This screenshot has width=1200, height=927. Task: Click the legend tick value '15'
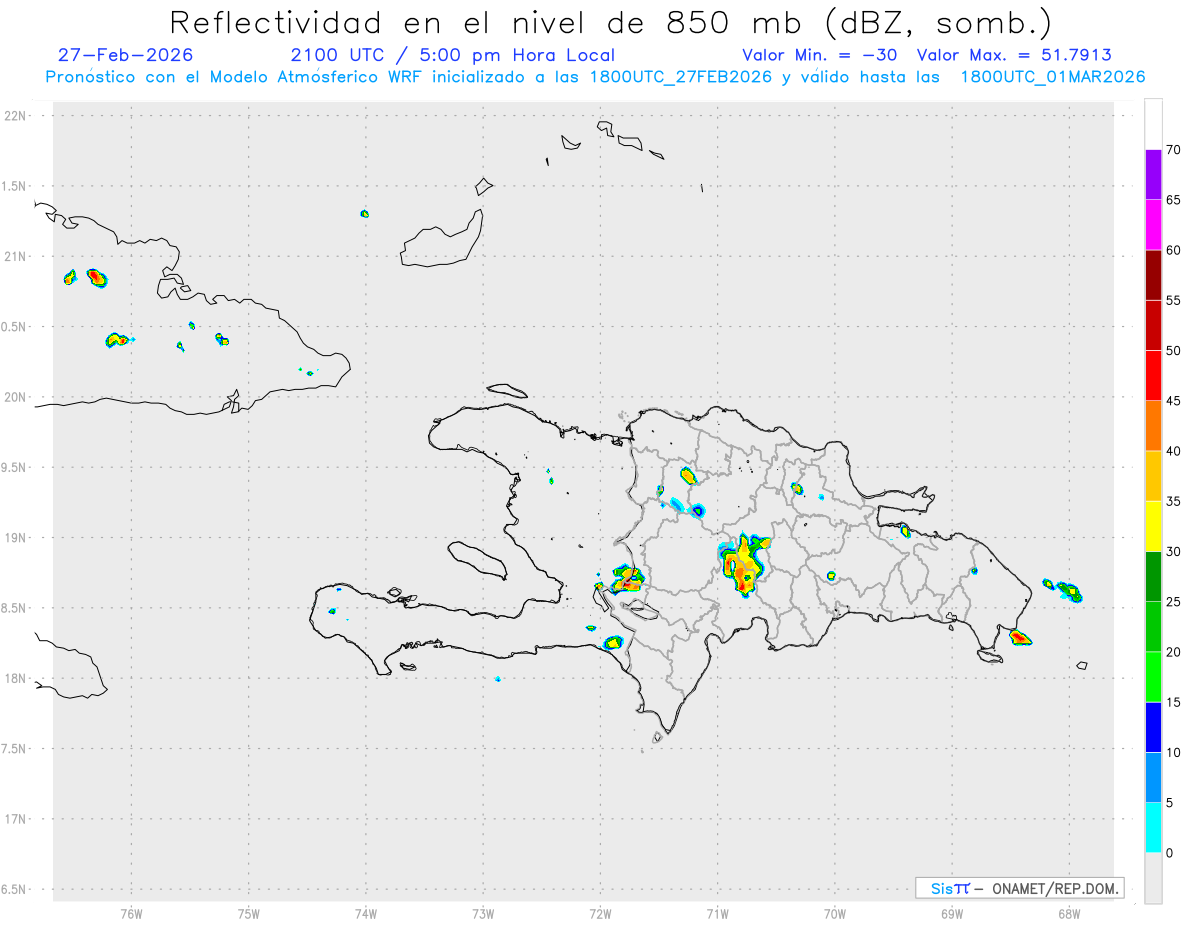pyautogui.click(x=1174, y=702)
